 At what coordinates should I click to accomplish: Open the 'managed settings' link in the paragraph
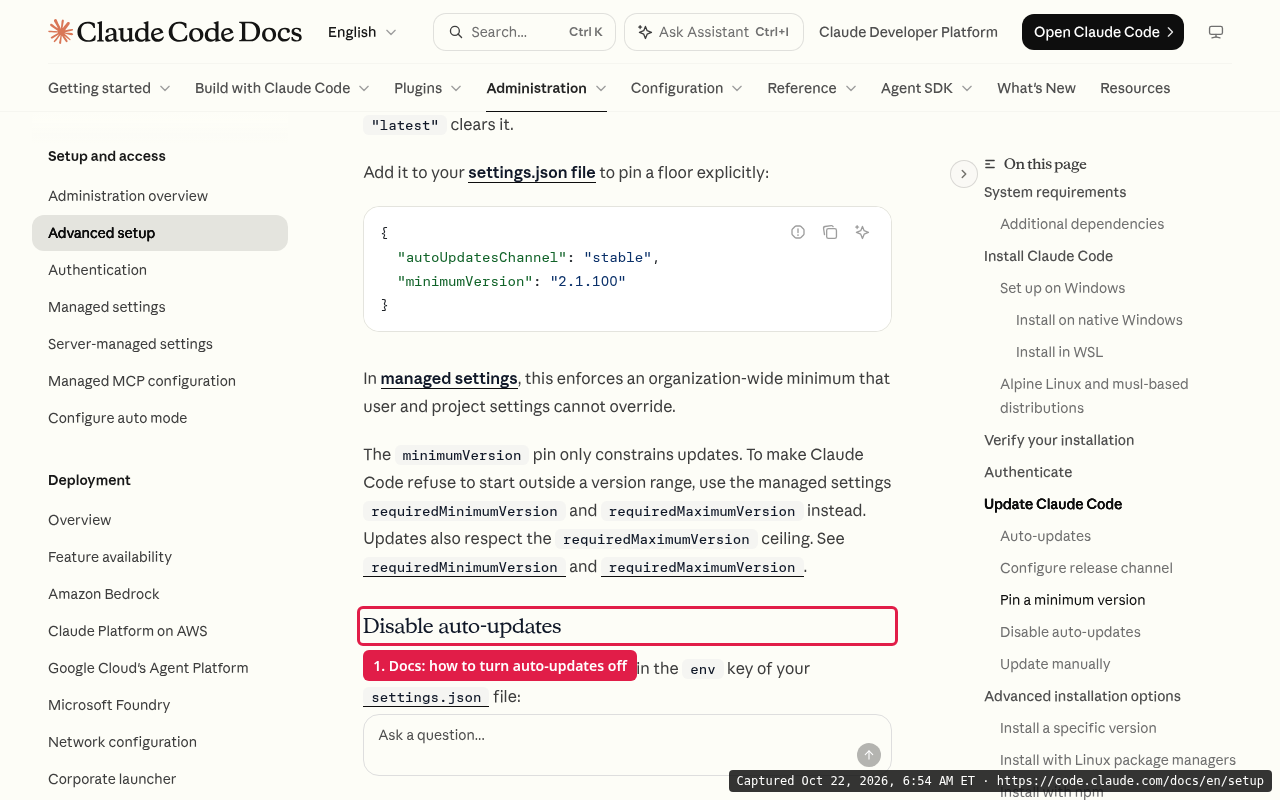coord(449,378)
